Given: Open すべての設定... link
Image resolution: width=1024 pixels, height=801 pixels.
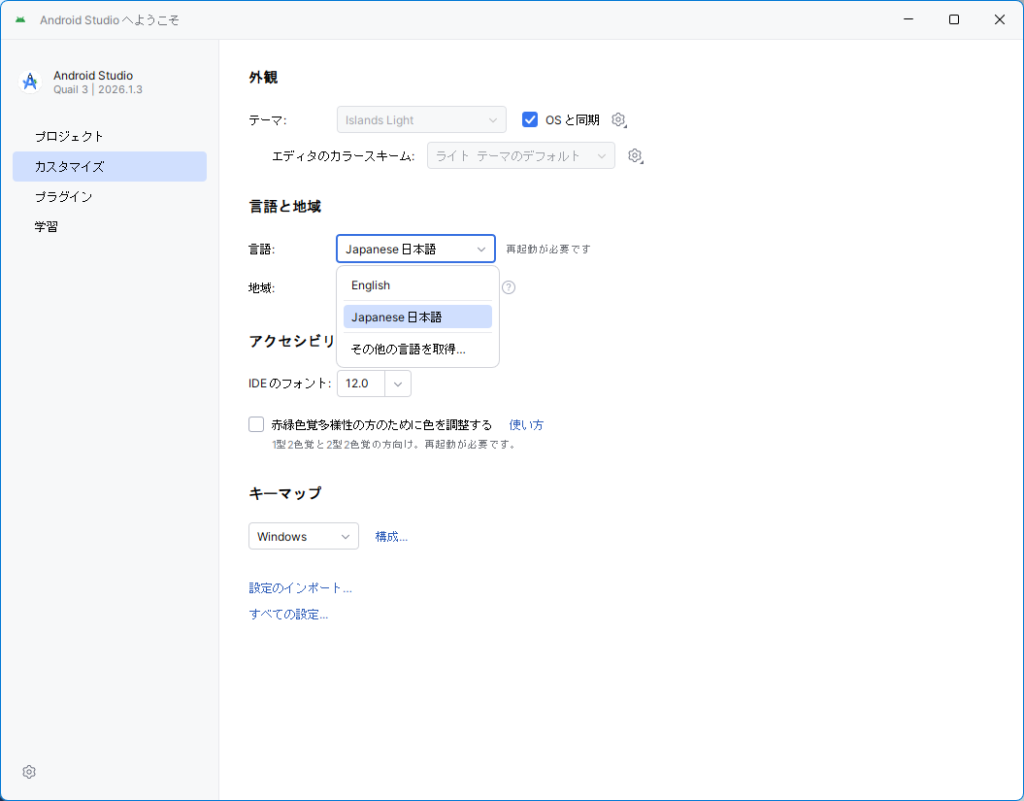Looking at the screenshot, I should [289, 614].
